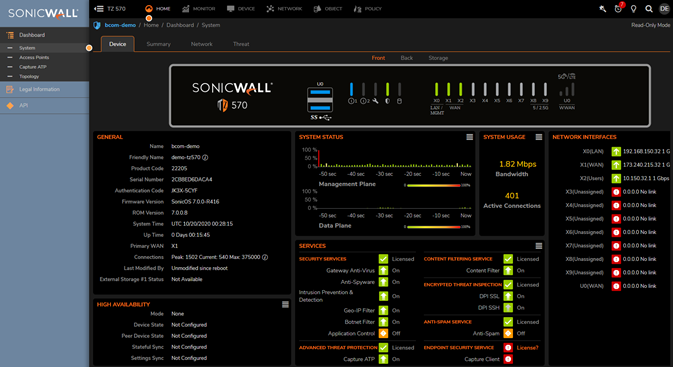Screen dimensions: 673x367
Task: Open the POLICY top menu
Action: tap(368, 9)
